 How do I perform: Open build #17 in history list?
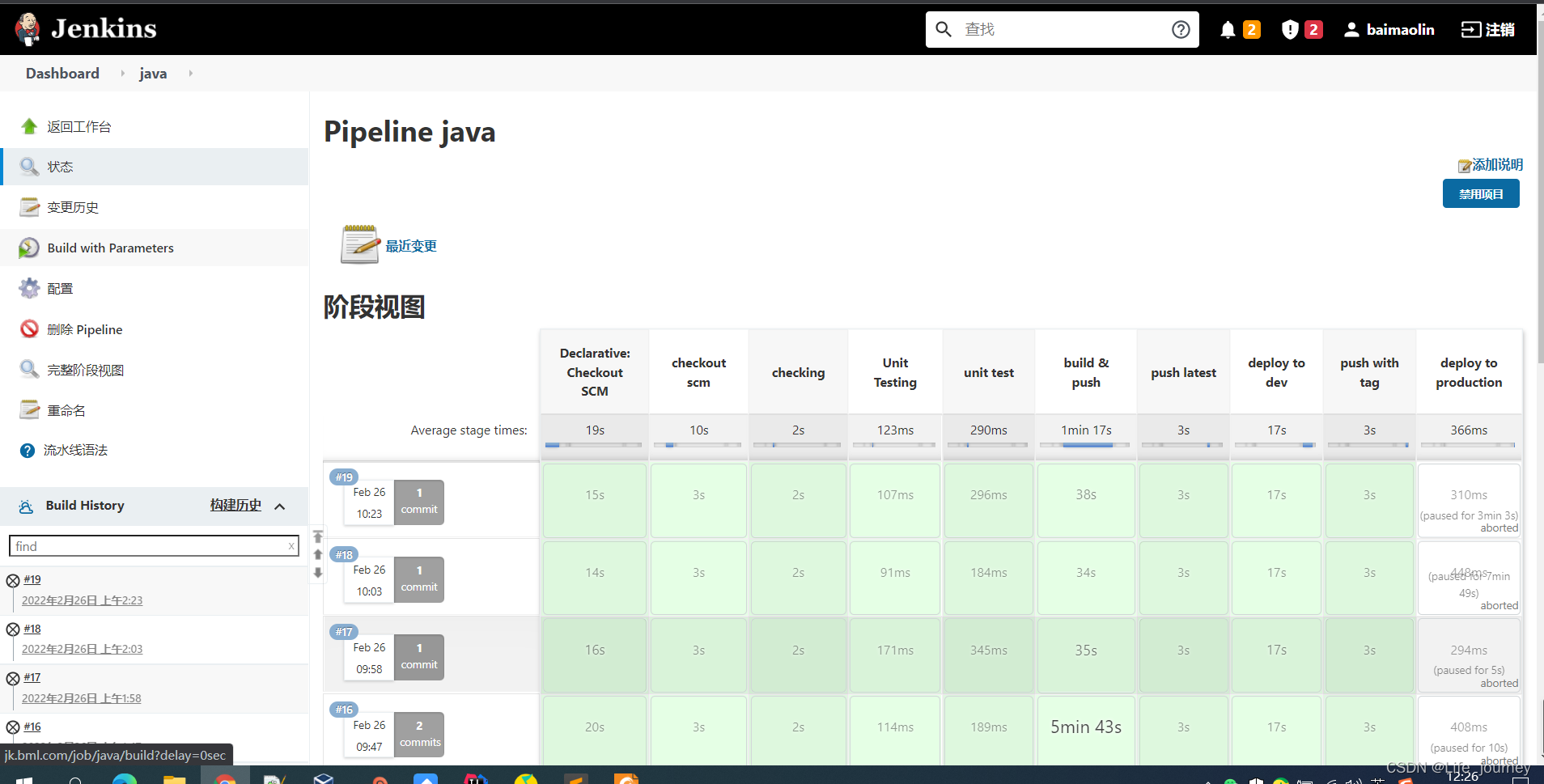(x=32, y=677)
